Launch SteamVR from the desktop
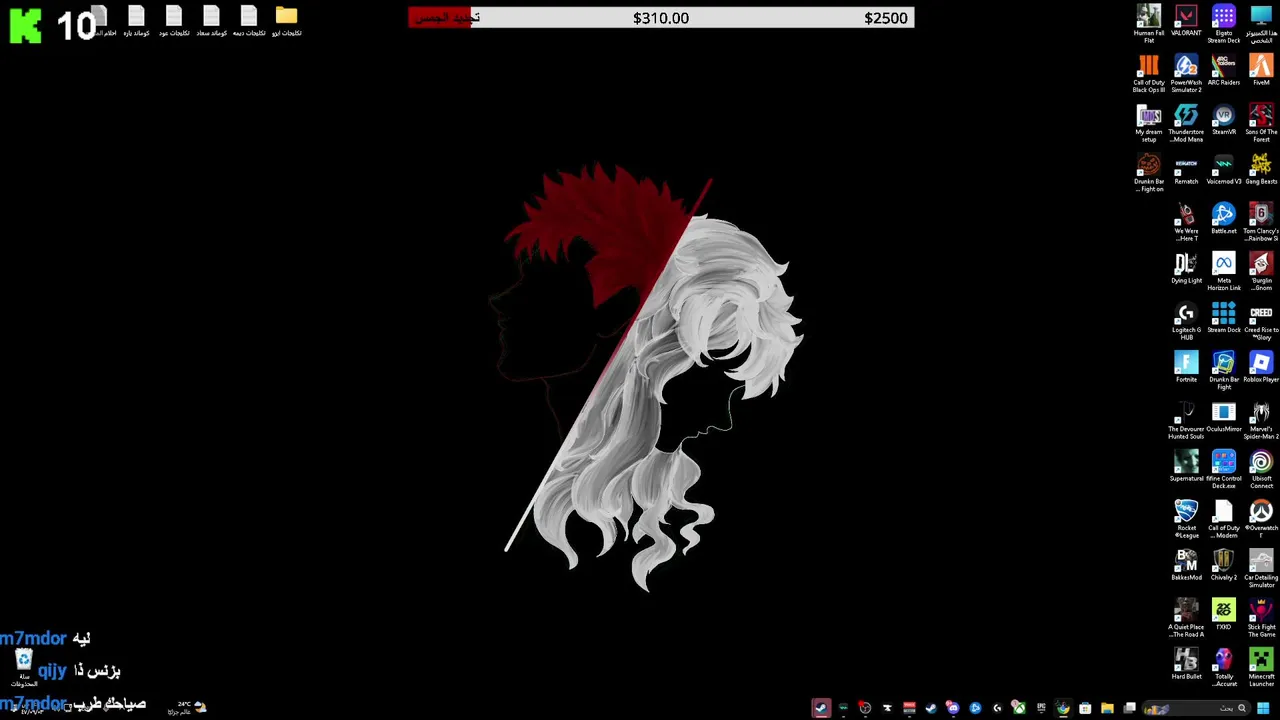The height and width of the screenshot is (720, 1280). pyautogui.click(x=1224, y=120)
